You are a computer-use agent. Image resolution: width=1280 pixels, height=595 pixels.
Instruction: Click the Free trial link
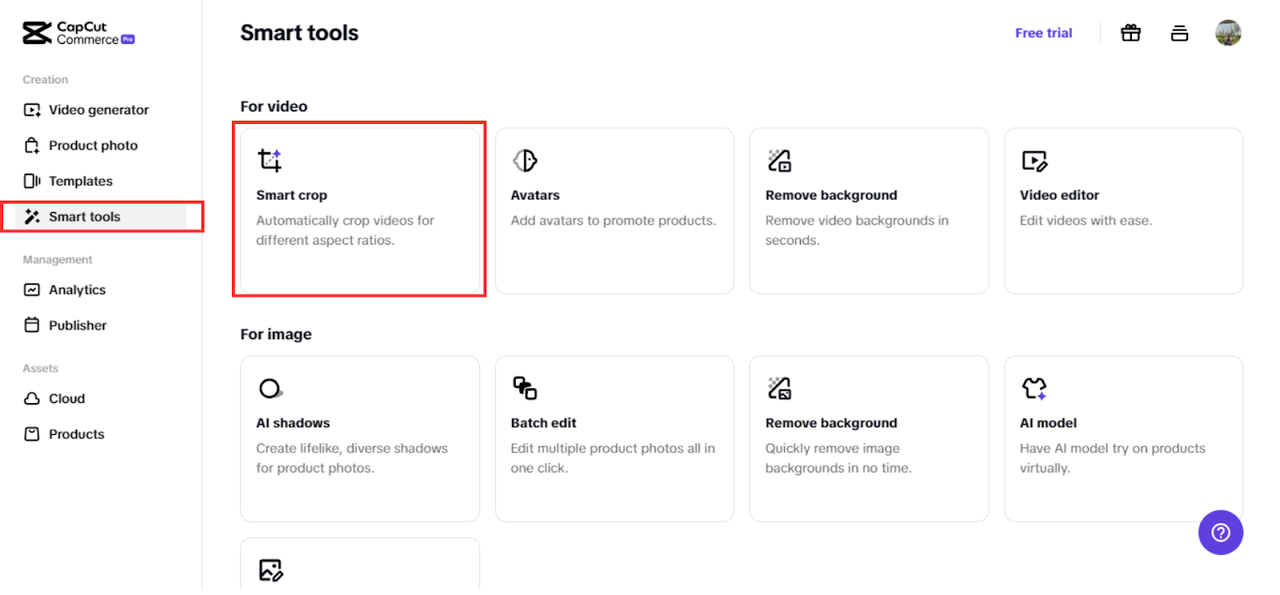pos(1043,33)
